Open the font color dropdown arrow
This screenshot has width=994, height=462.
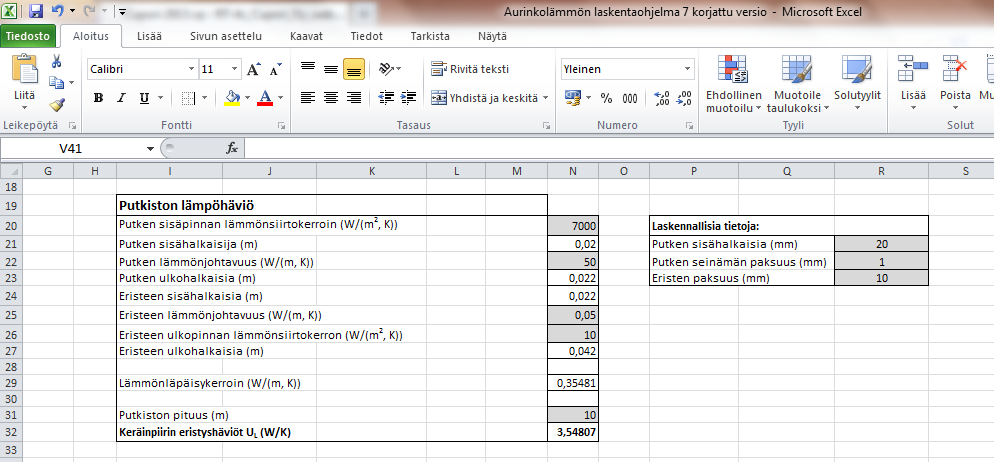(280, 98)
